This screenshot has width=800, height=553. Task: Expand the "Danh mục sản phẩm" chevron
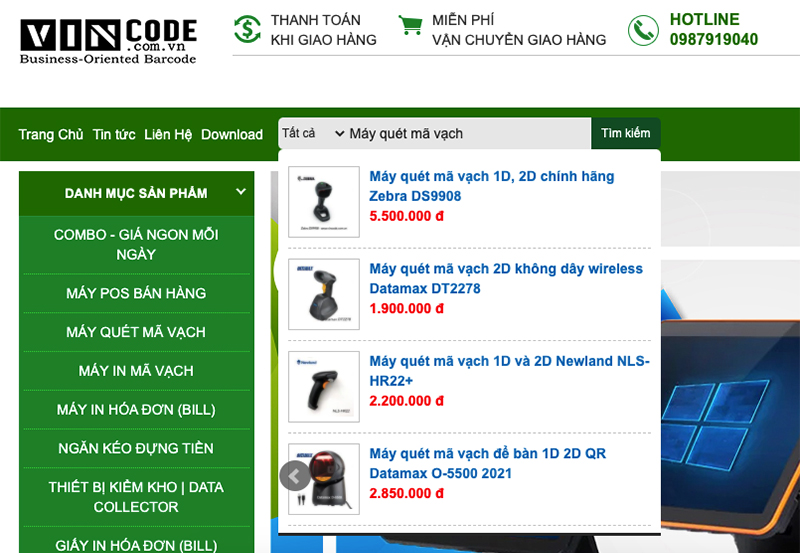point(240,192)
